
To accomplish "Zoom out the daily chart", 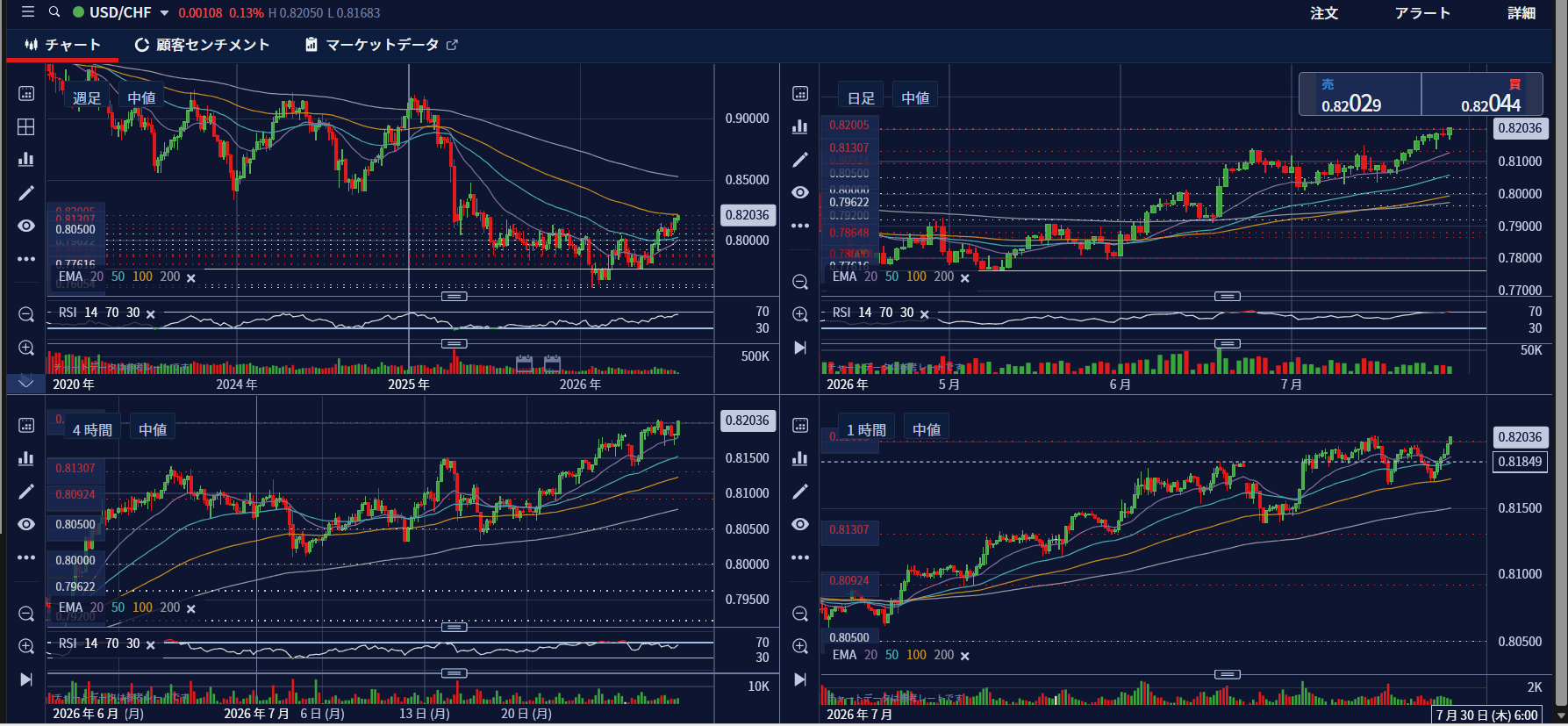I will (x=800, y=282).
